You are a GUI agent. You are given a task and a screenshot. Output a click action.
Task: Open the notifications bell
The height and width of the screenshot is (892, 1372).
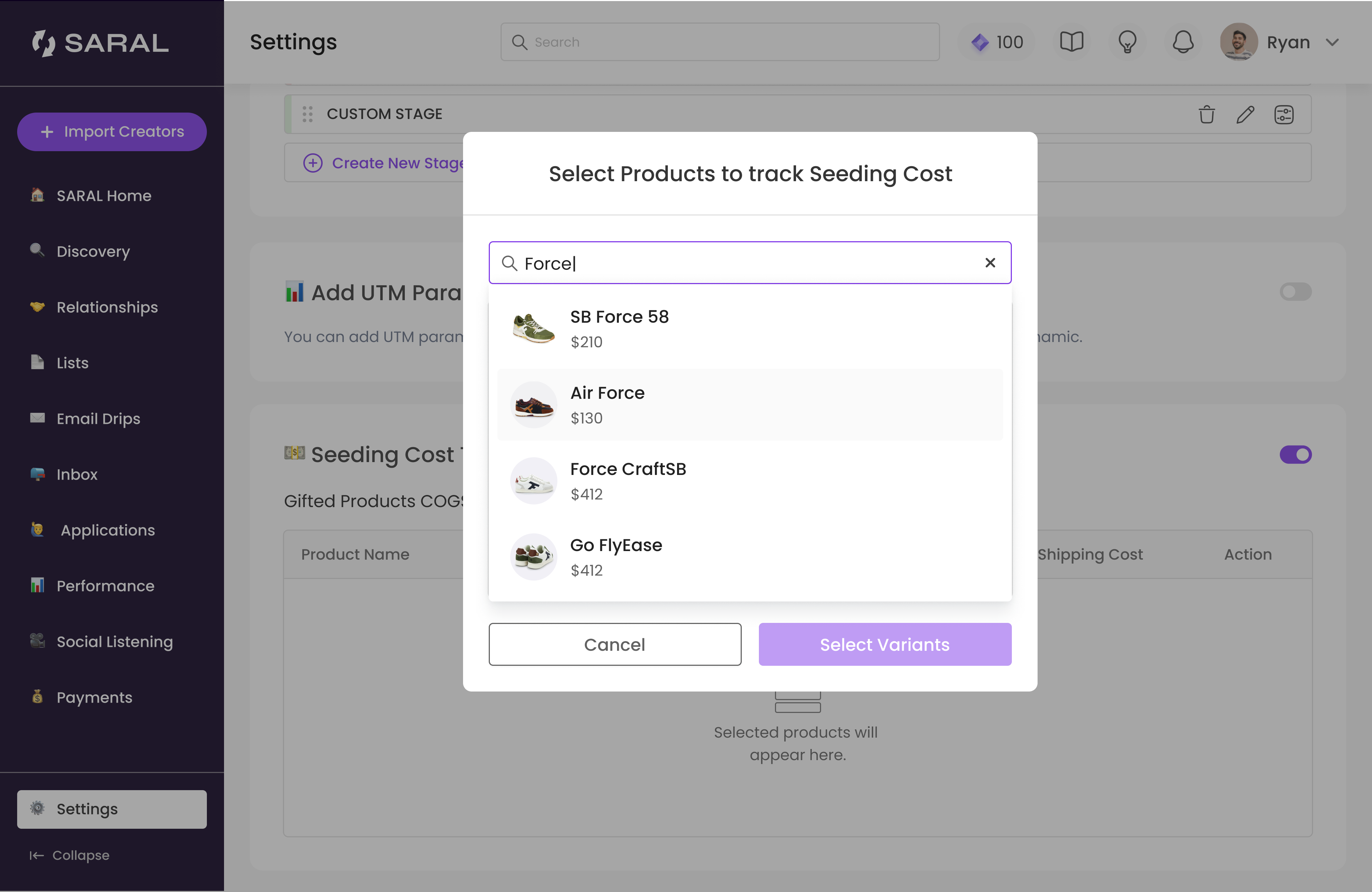[x=1183, y=42]
